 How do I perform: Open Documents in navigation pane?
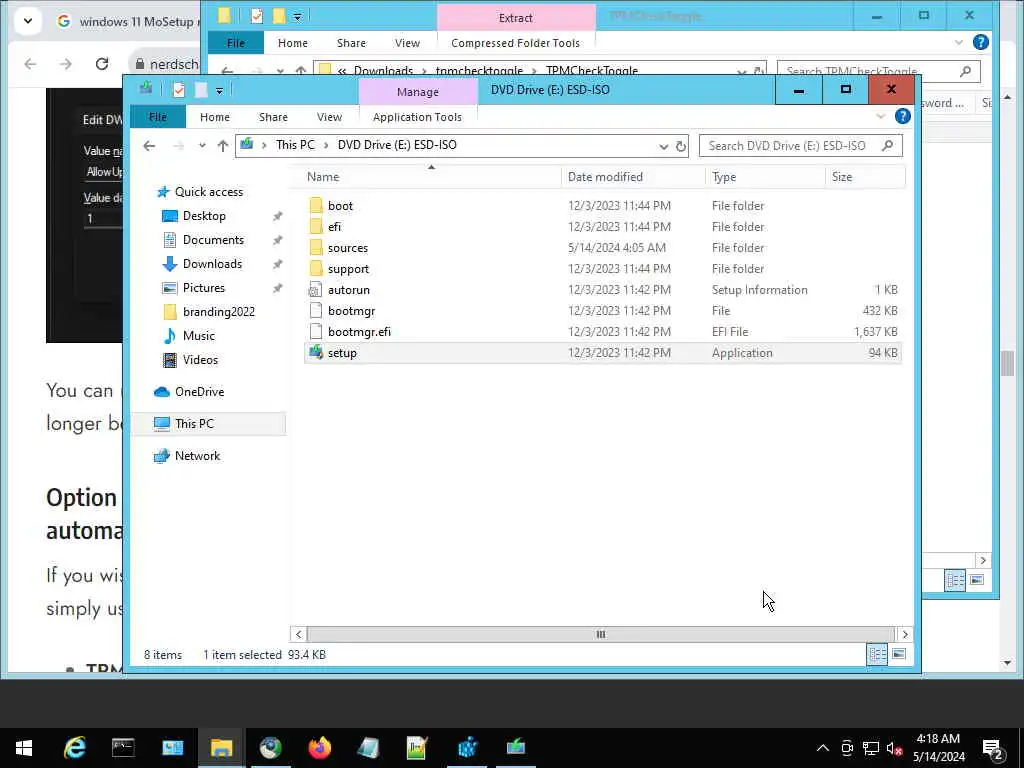(x=213, y=240)
